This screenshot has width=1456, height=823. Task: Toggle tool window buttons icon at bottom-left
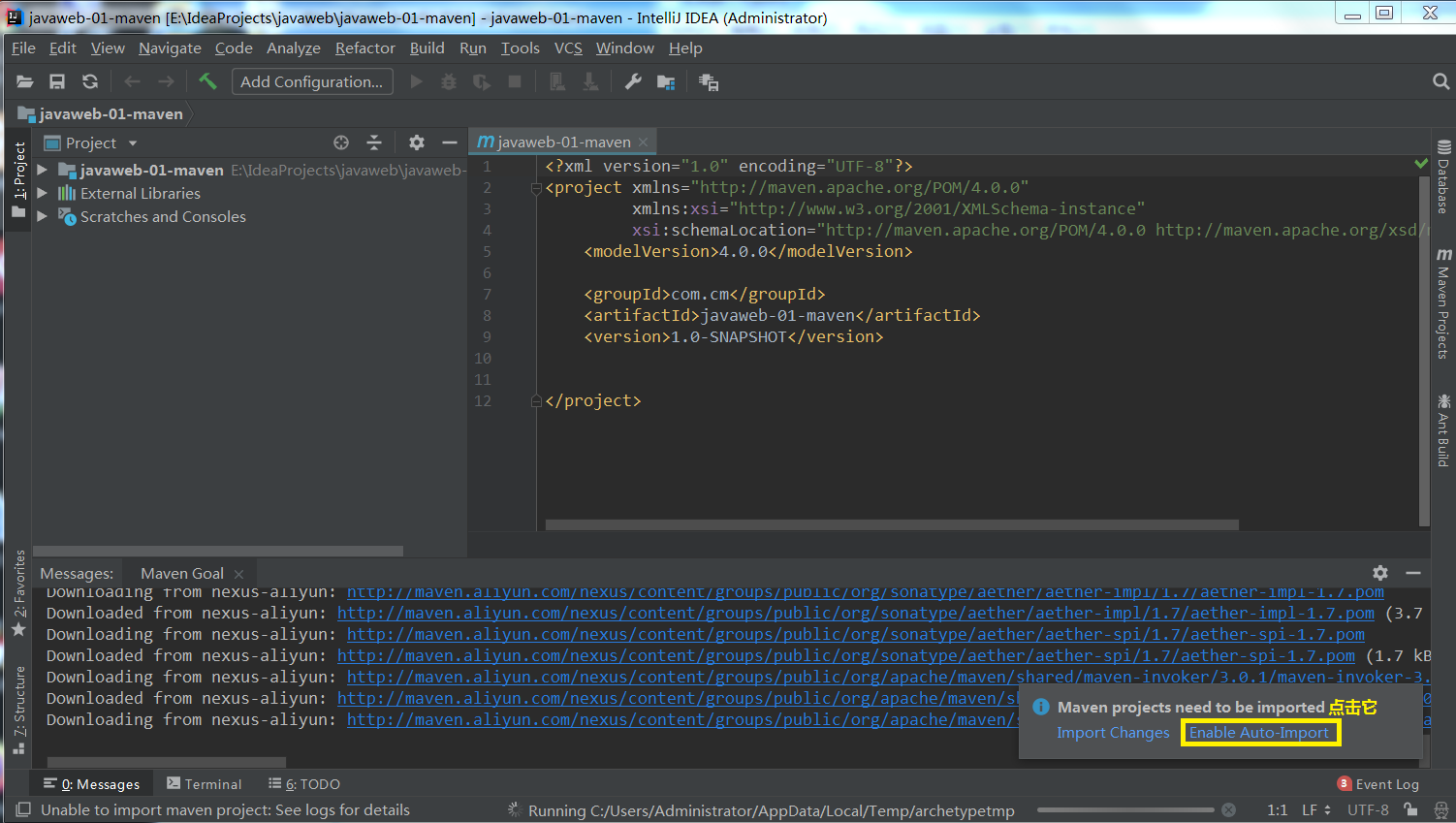[23, 809]
